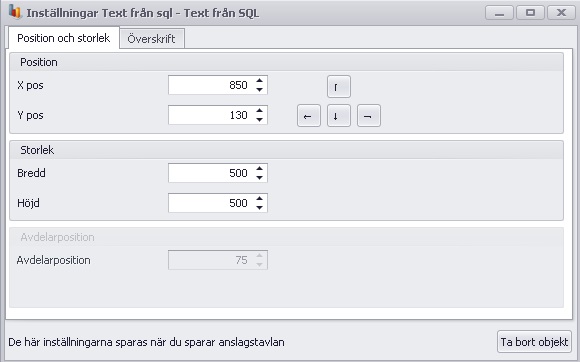
Task: Select the Position och storlek tab
Action: [x=63, y=38]
